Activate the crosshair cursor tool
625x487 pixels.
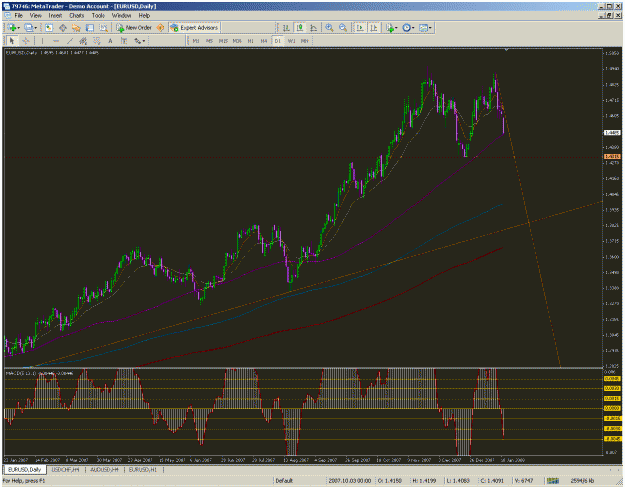pos(26,41)
